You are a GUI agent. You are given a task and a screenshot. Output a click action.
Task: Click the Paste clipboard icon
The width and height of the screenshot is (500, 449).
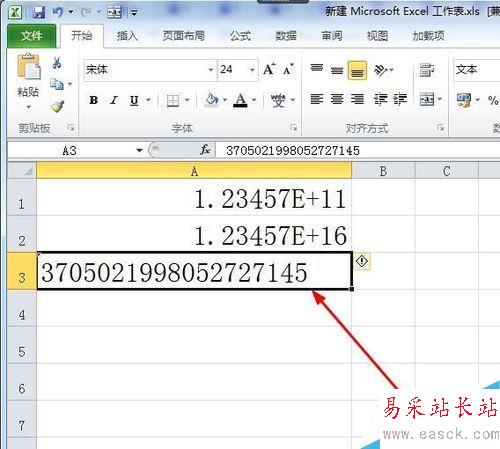click(29, 66)
